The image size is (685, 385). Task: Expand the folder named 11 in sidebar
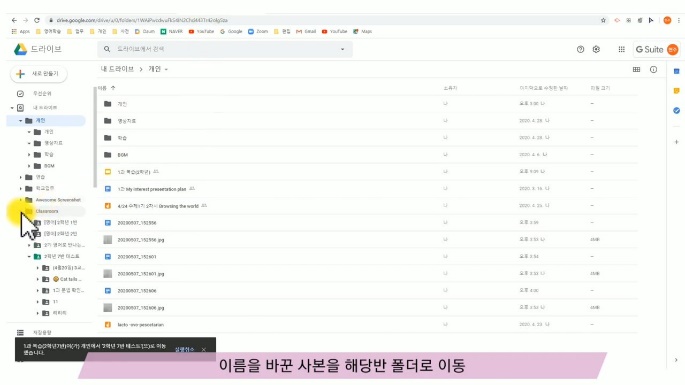38,302
